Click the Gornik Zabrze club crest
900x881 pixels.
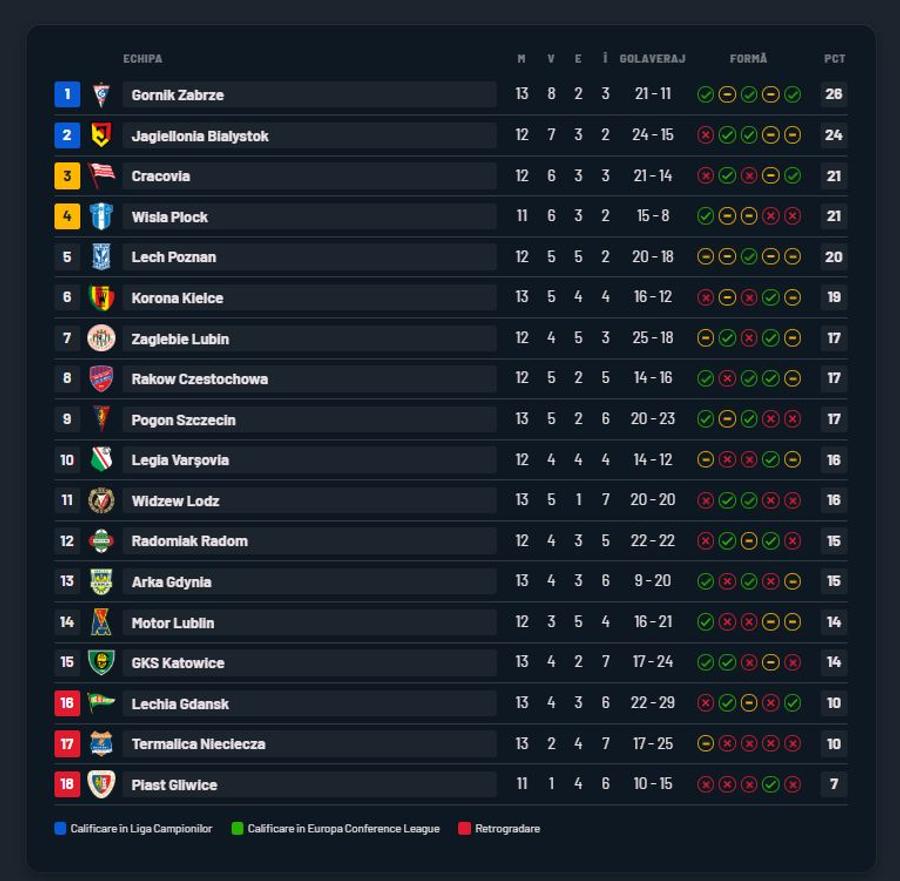[x=102, y=94]
